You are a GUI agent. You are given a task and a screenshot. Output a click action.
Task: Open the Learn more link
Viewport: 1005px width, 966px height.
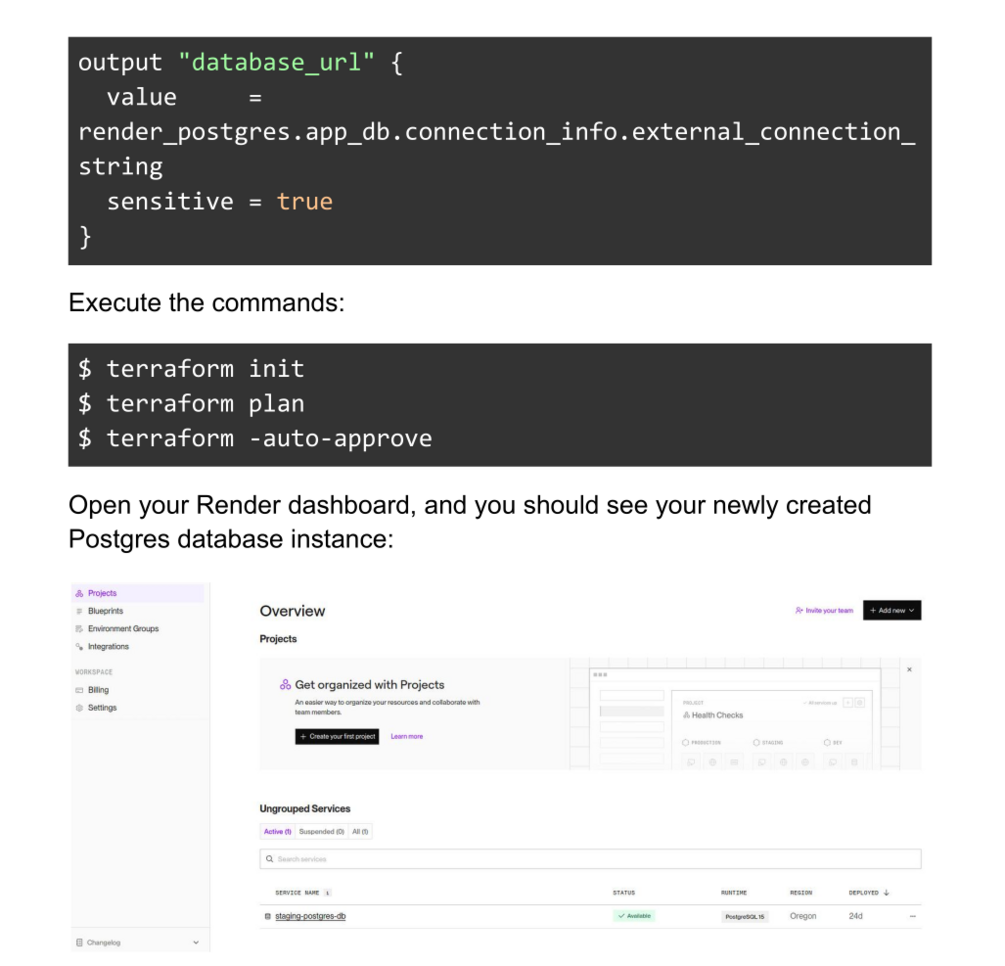click(407, 736)
